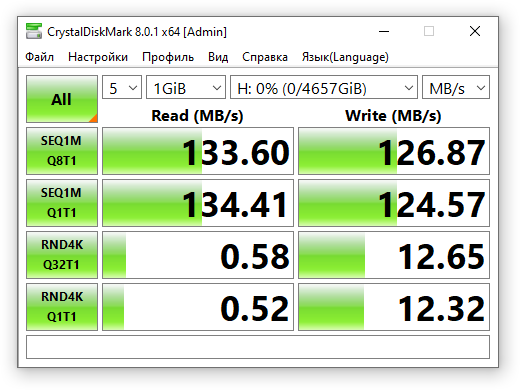Open the Вид menu
The width and height of the screenshot is (520, 390).
click(218, 57)
